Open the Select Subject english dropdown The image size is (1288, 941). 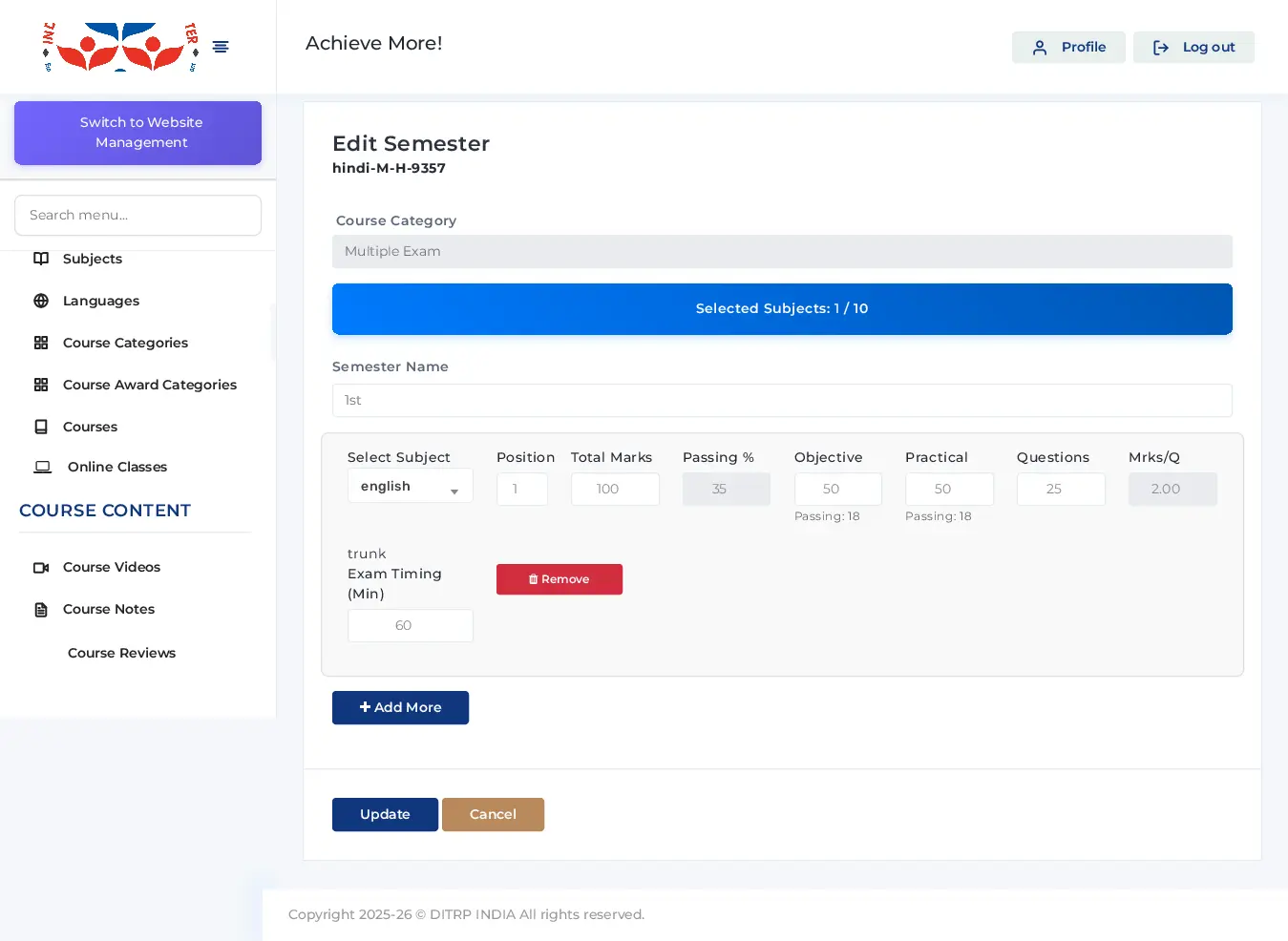tap(410, 487)
